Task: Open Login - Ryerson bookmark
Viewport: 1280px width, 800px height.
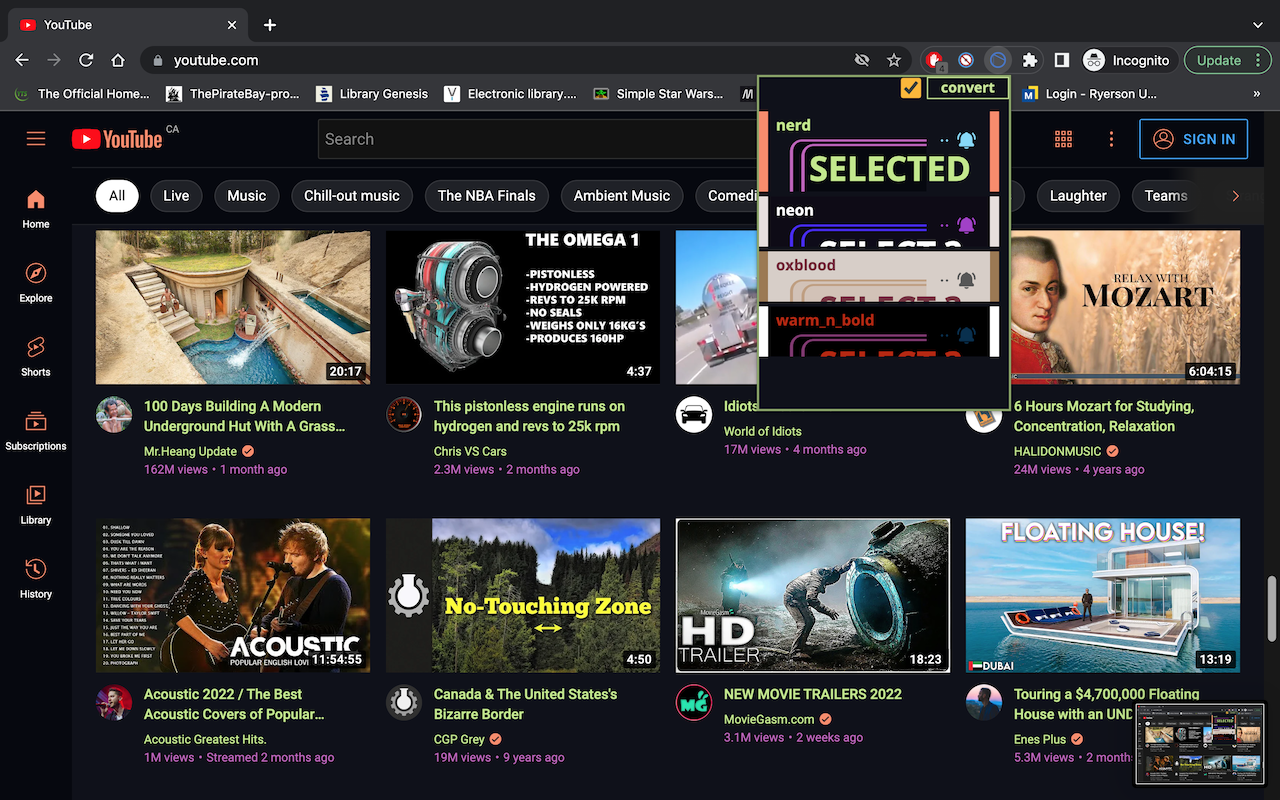Action: pos(1090,94)
